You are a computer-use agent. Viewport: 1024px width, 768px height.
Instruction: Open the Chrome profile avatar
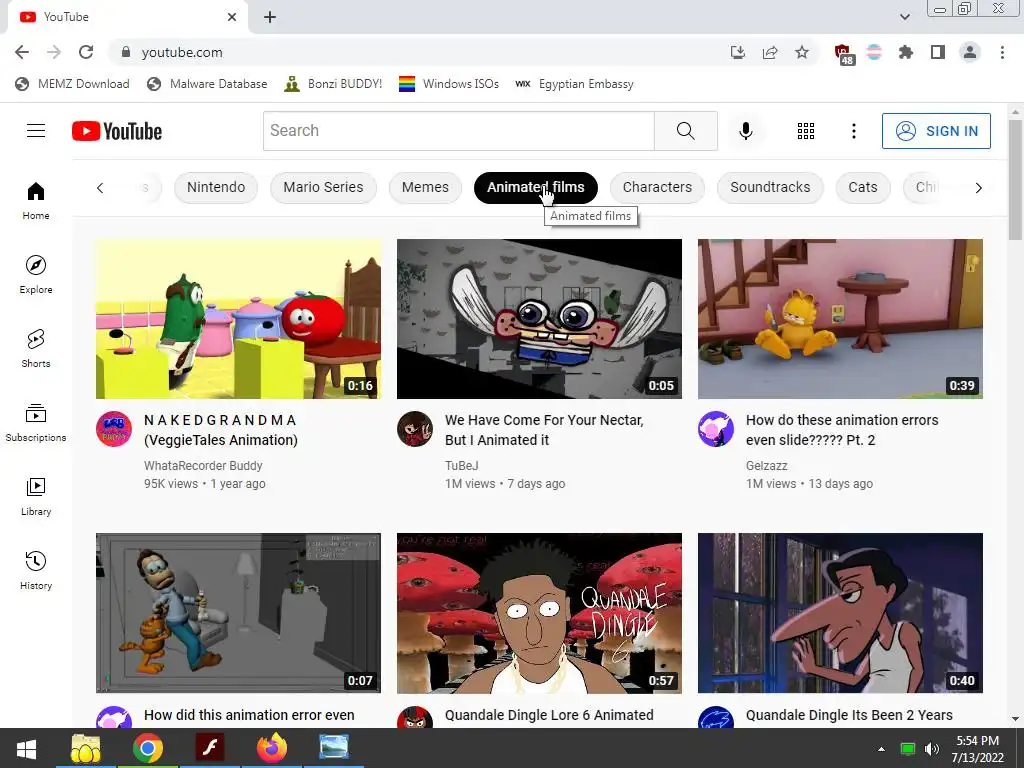point(970,52)
